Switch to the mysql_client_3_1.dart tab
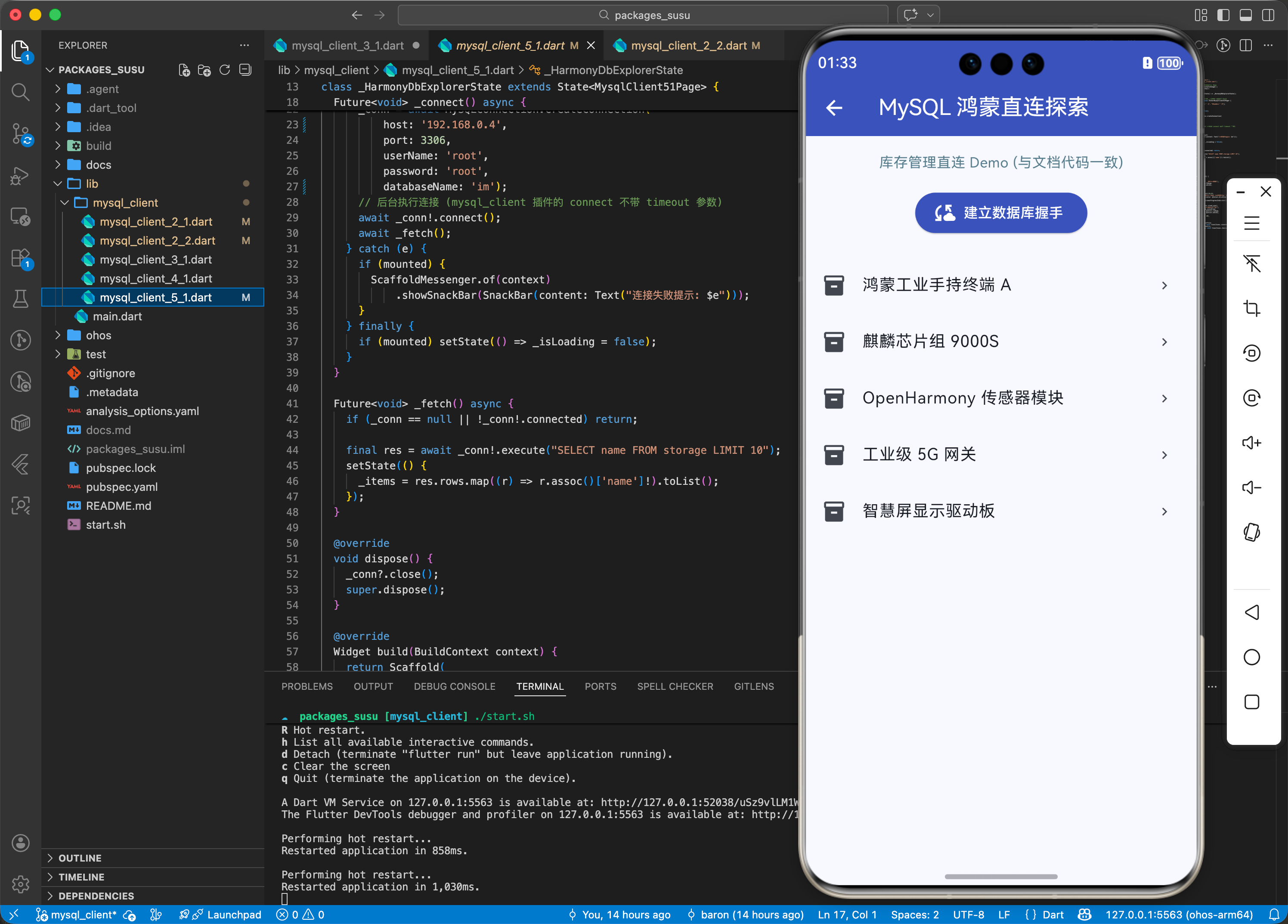1288x924 pixels. click(x=347, y=46)
